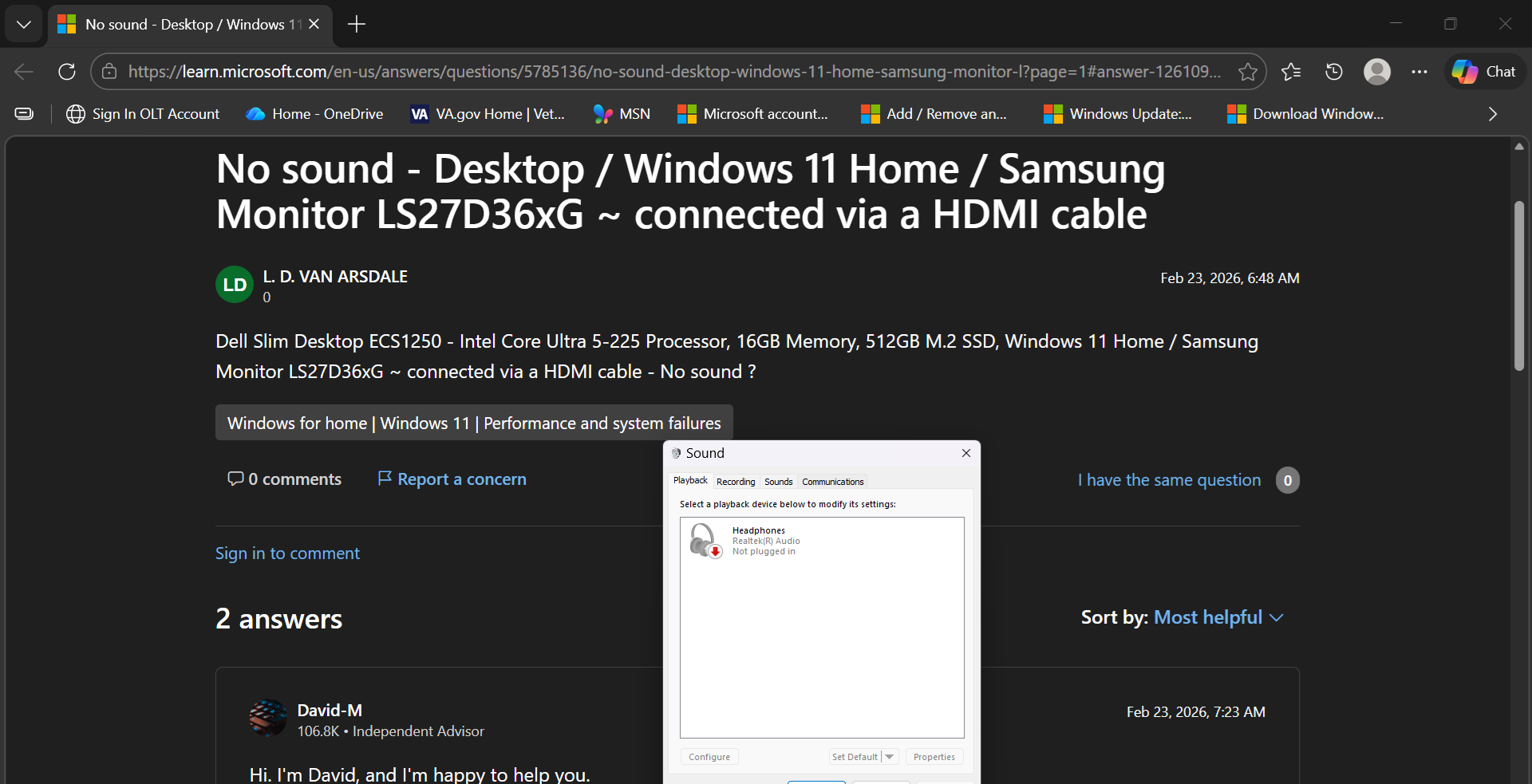Click Set Default button
1532x784 pixels.
pyautogui.click(x=855, y=757)
